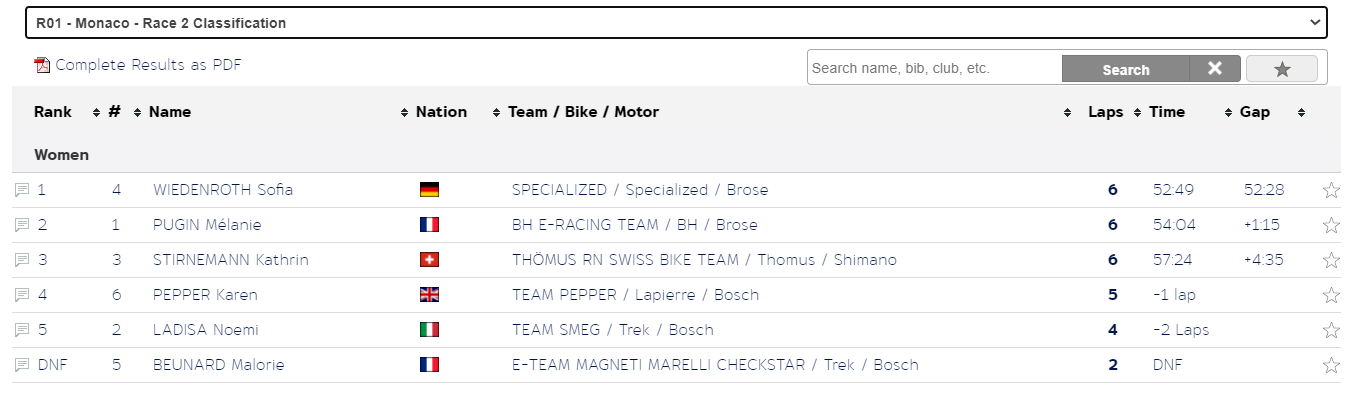
Task: Sort results by Rank column
Action: 53,112
